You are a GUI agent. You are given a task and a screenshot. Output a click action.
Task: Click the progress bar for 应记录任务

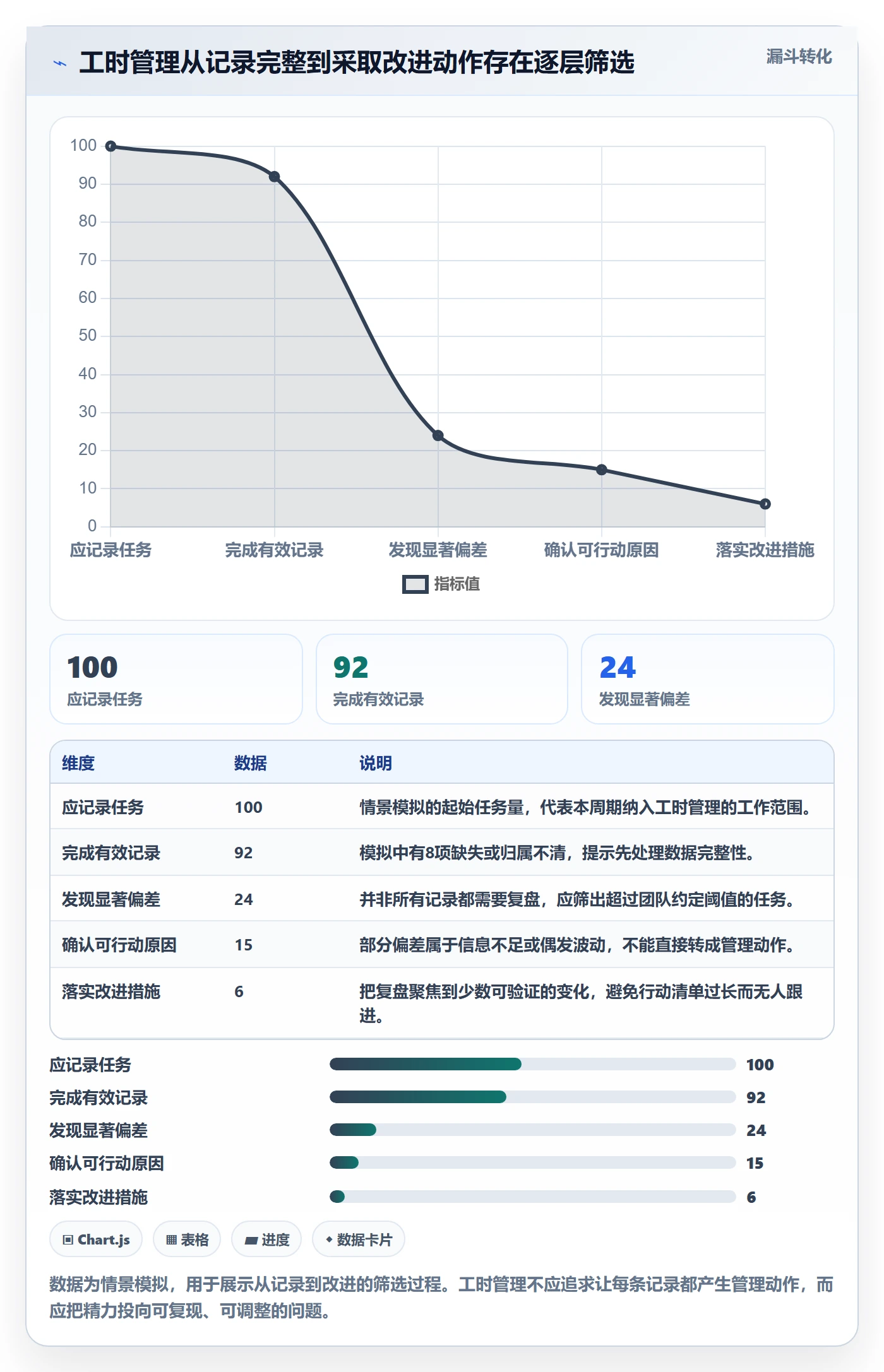click(533, 1064)
